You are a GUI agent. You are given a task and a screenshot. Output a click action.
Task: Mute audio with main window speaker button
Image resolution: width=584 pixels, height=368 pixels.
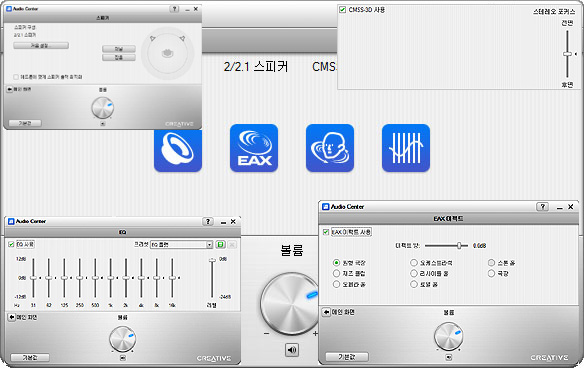coord(292,350)
